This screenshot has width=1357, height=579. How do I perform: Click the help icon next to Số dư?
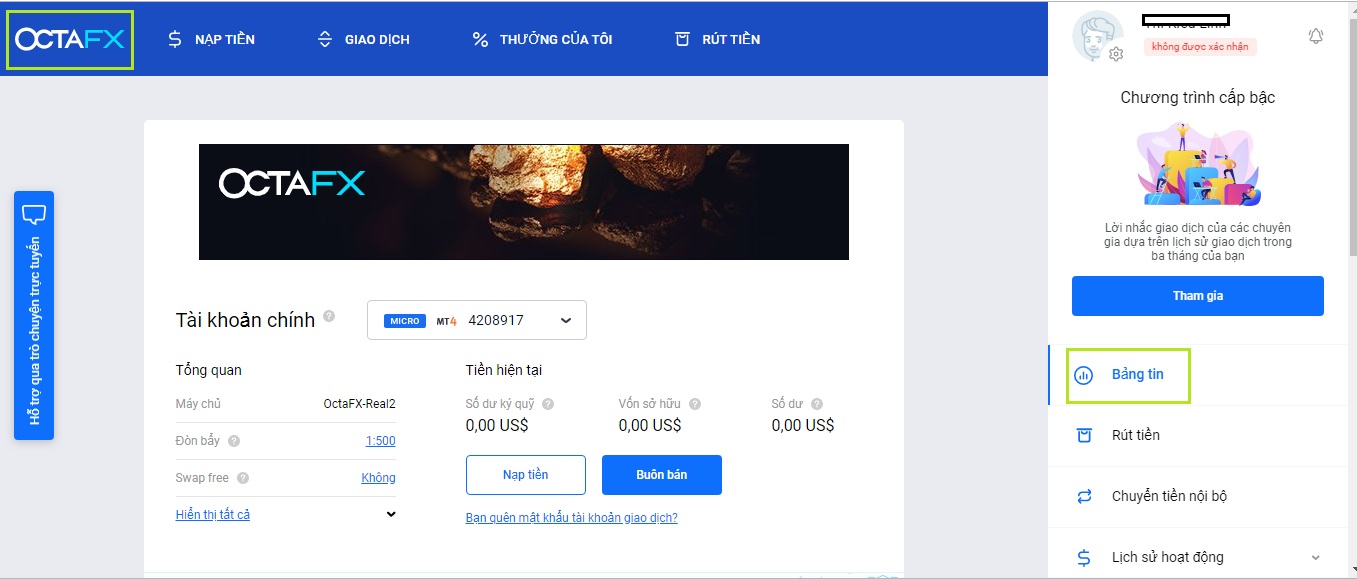click(817, 404)
